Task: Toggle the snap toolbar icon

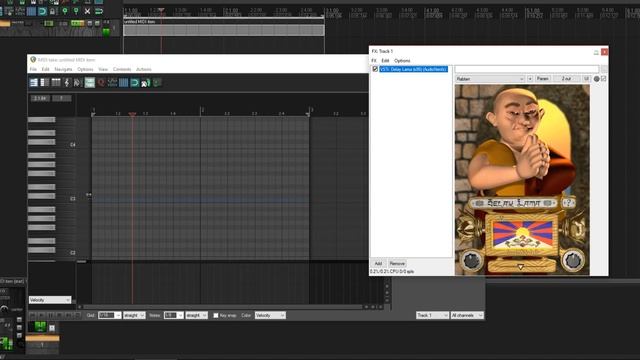Action: coord(134,83)
